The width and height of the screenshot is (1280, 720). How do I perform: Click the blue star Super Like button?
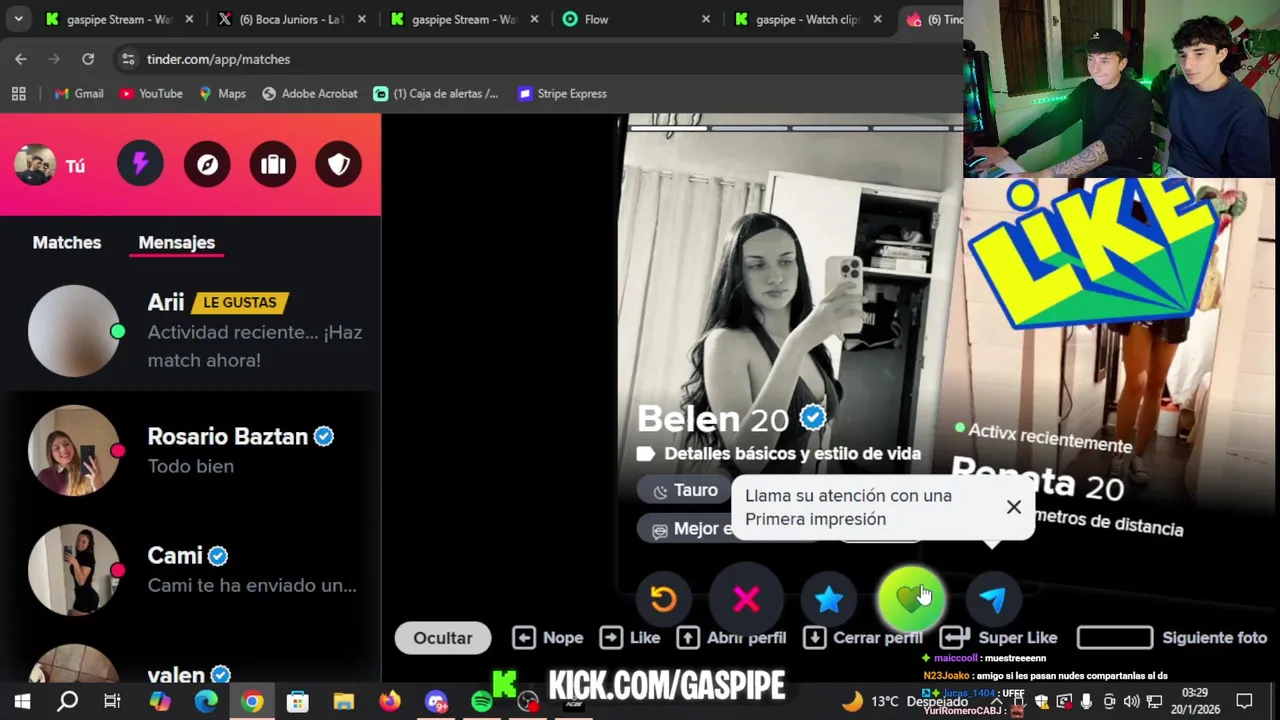[x=829, y=599]
